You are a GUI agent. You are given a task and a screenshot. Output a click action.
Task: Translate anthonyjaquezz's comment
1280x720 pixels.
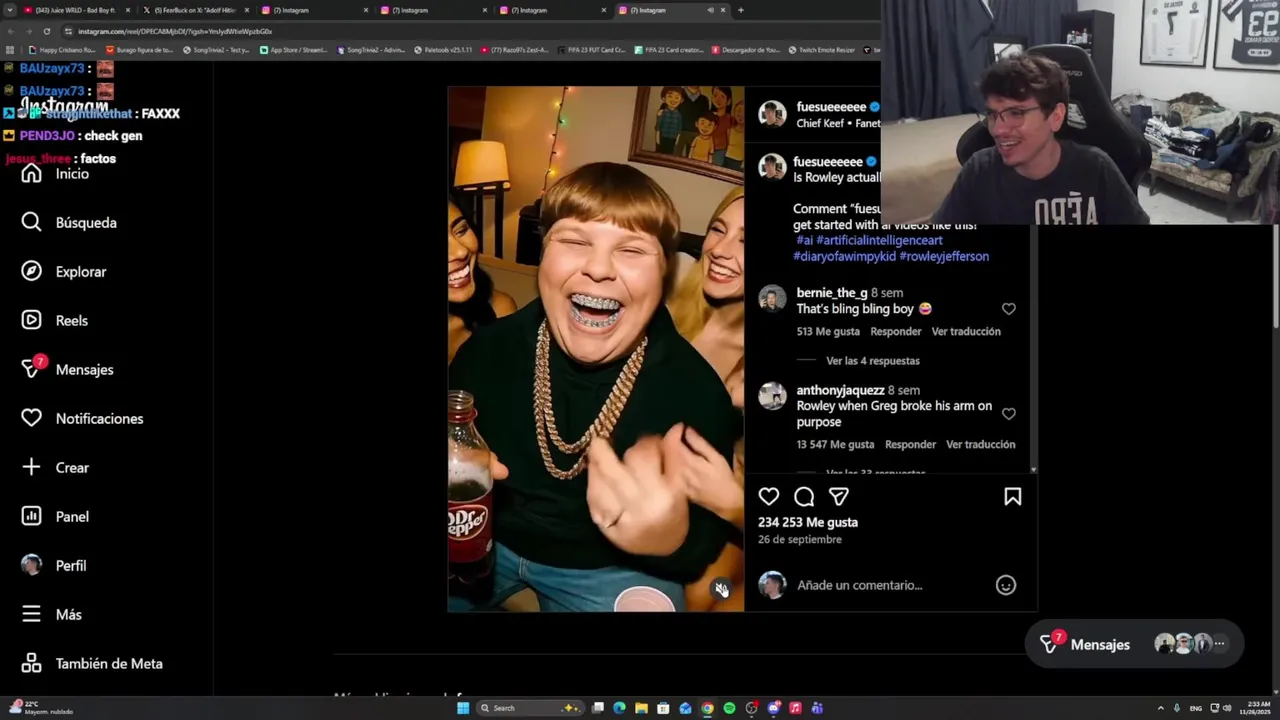point(981,445)
